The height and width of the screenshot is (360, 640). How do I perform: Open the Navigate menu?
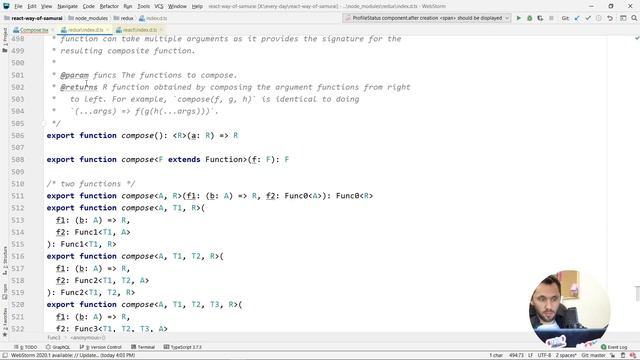tap(67, 7)
